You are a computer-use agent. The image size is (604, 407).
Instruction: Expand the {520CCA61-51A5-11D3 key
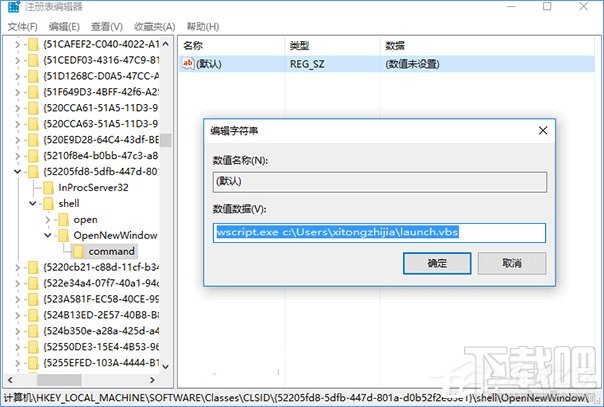coord(17,108)
